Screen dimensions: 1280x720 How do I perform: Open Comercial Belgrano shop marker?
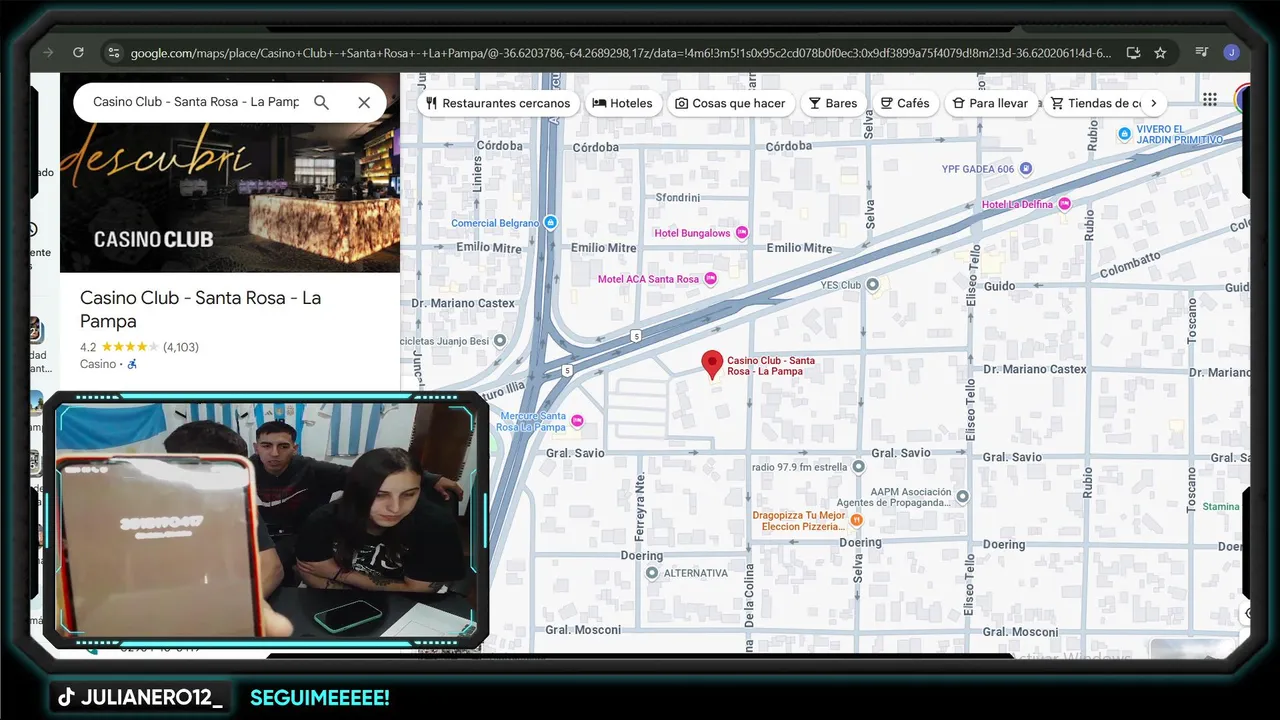click(550, 223)
